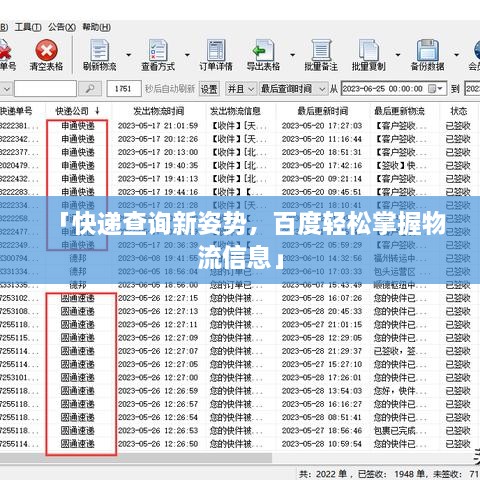Image resolution: width=480 pixels, height=480 pixels.
Task: Open the calendar picker in the 从 date field
Action: (436, 89)
